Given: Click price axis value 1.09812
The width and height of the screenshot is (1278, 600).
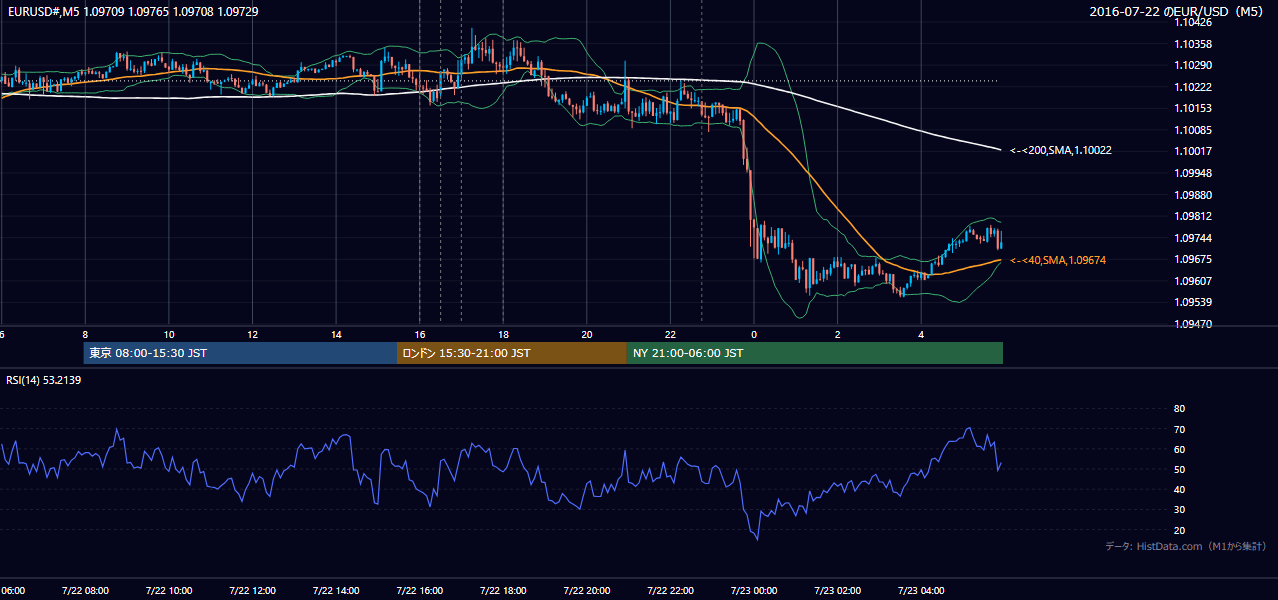Looking at the screenshot, I should (1193, 216).
